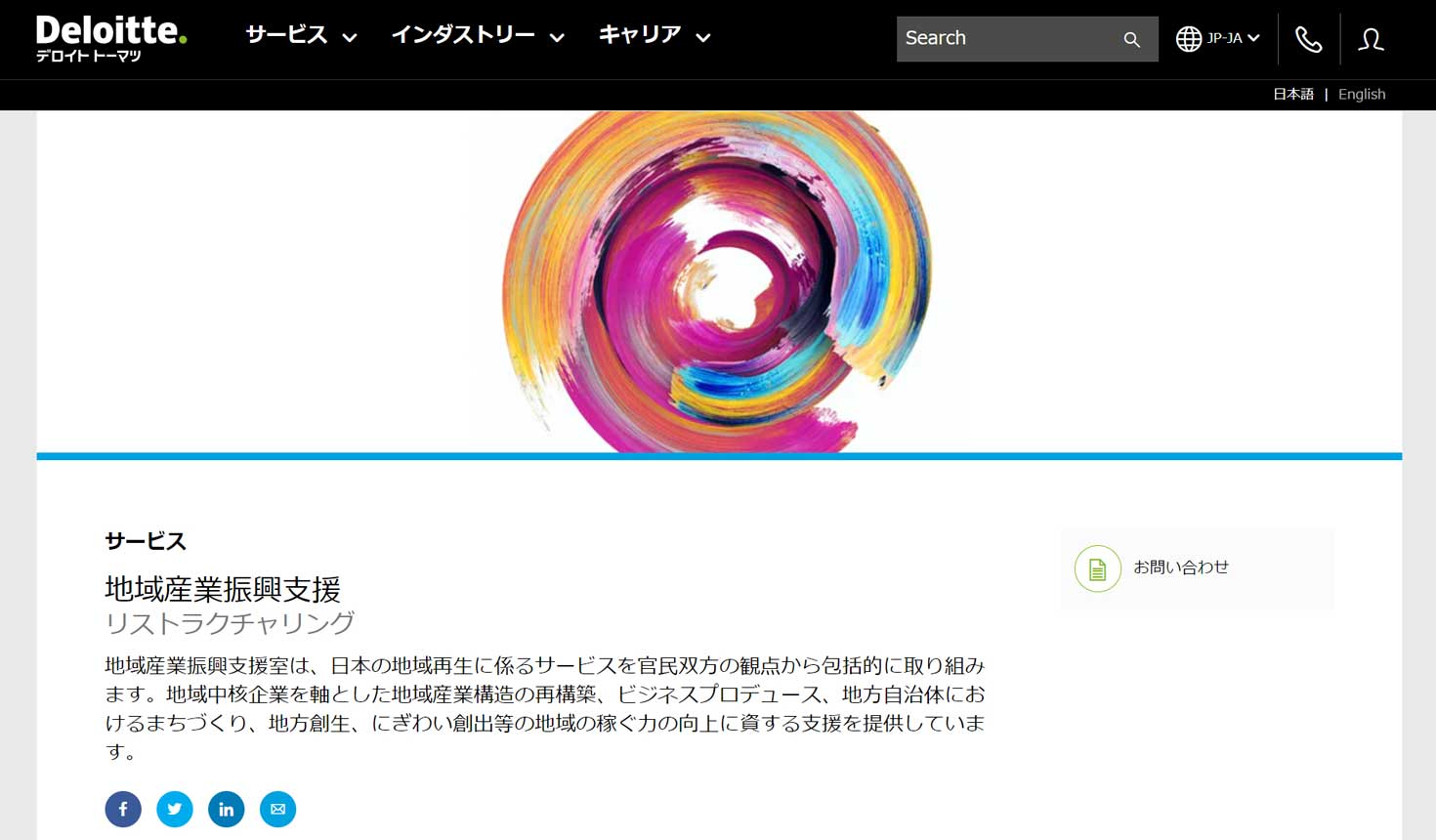The image size is (1436, 840).
Task: Switch language to English
Action: click(x=1362, y=94)
